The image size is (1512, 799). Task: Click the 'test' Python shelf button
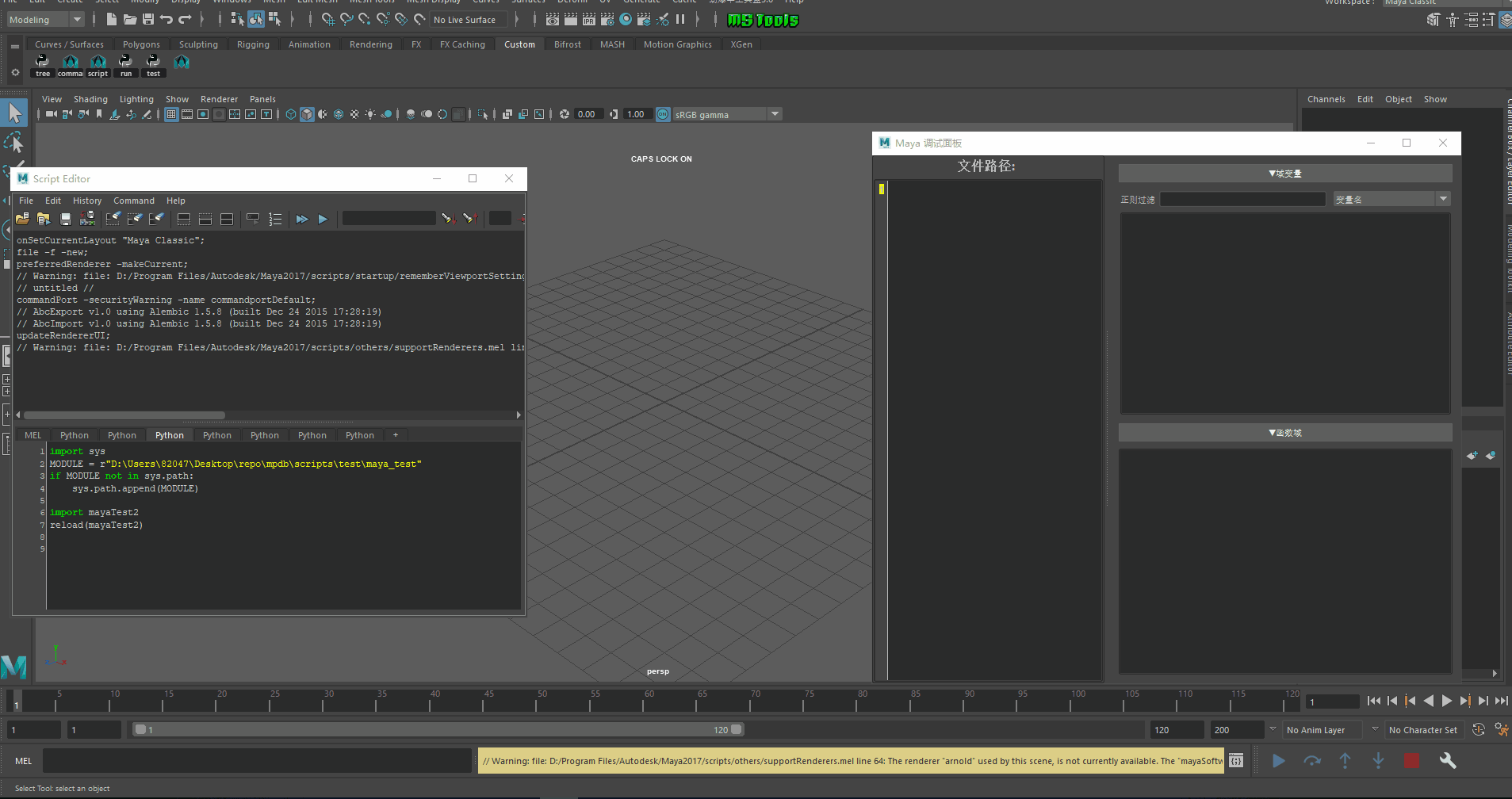point(153,66)
